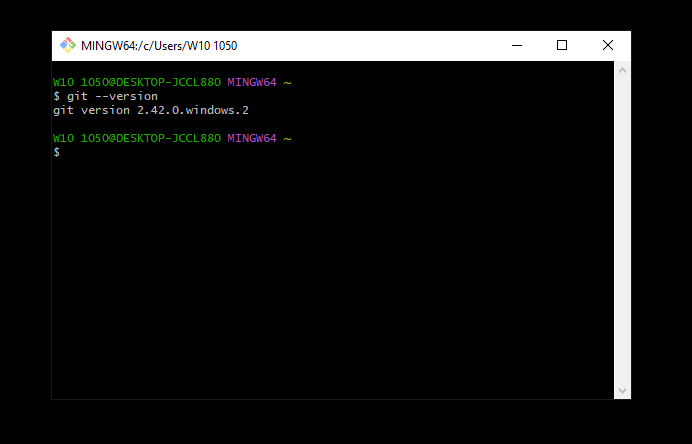This screenshot has width=692, height=444.
Task: Close the Git Bash window
Action: click(x=608, y=45)
